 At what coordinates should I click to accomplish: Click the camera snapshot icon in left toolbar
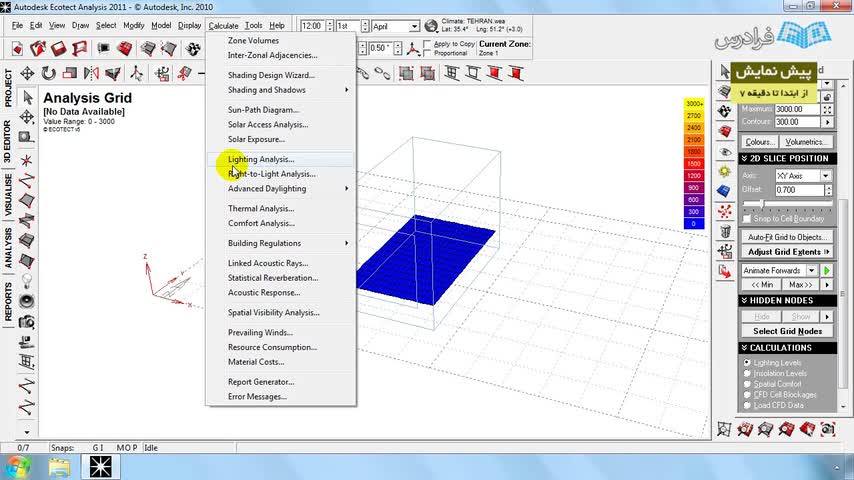tap(27, 322)
